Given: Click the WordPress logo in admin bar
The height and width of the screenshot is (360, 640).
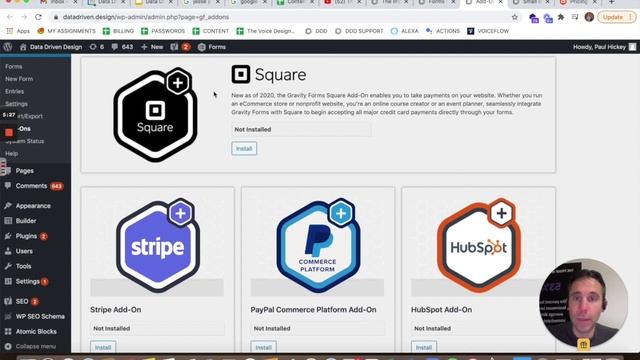Looking at the screenshot, I should pyautogui.click(x=8, y=47).
